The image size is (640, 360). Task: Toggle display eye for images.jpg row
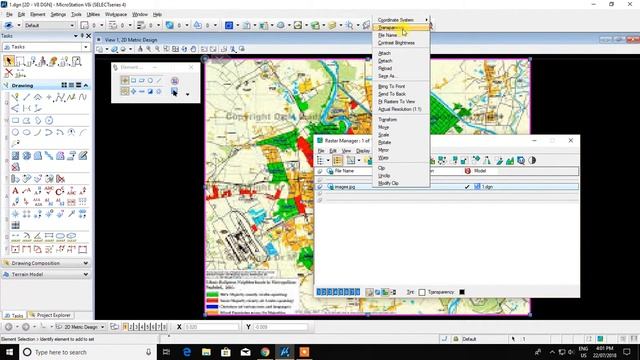tap(320, 187)
